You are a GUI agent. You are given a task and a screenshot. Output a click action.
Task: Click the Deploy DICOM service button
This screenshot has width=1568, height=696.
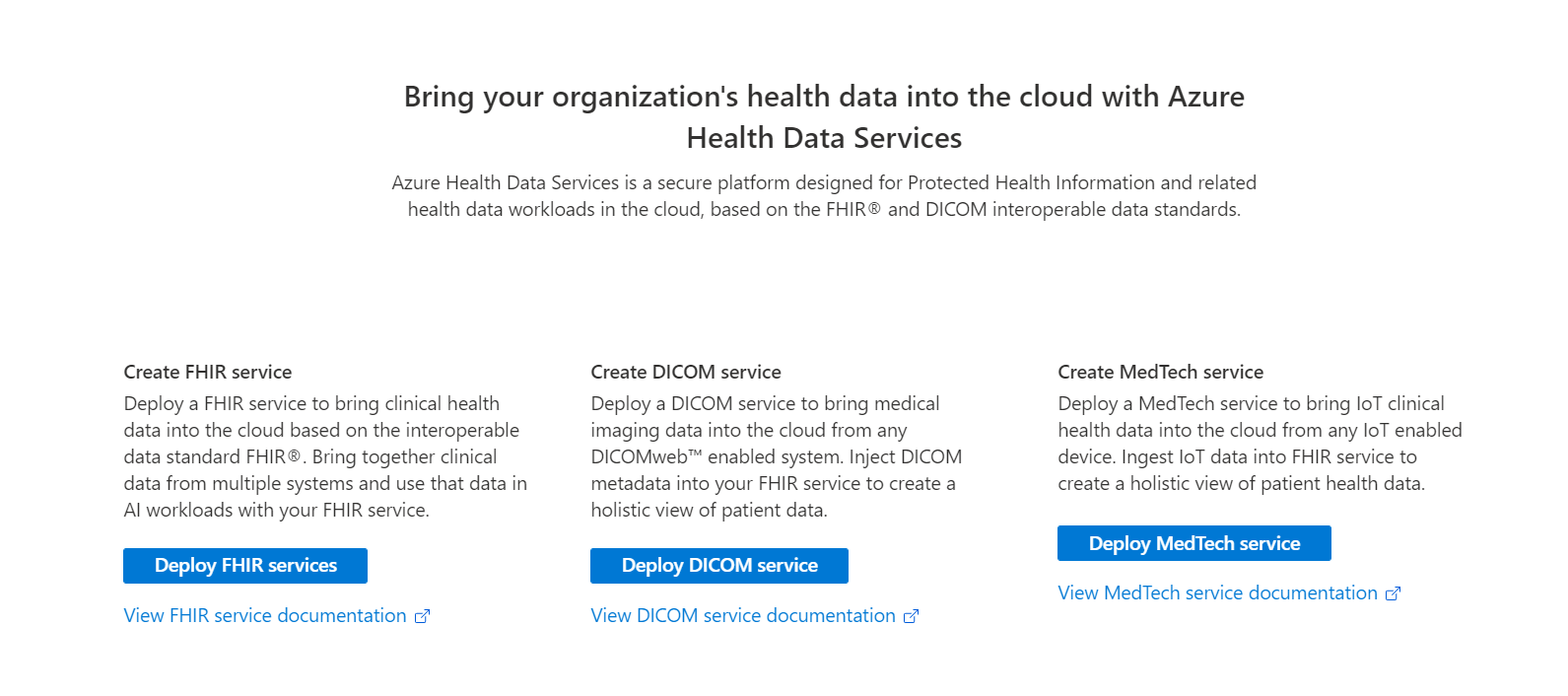click(x=718, y=565)
